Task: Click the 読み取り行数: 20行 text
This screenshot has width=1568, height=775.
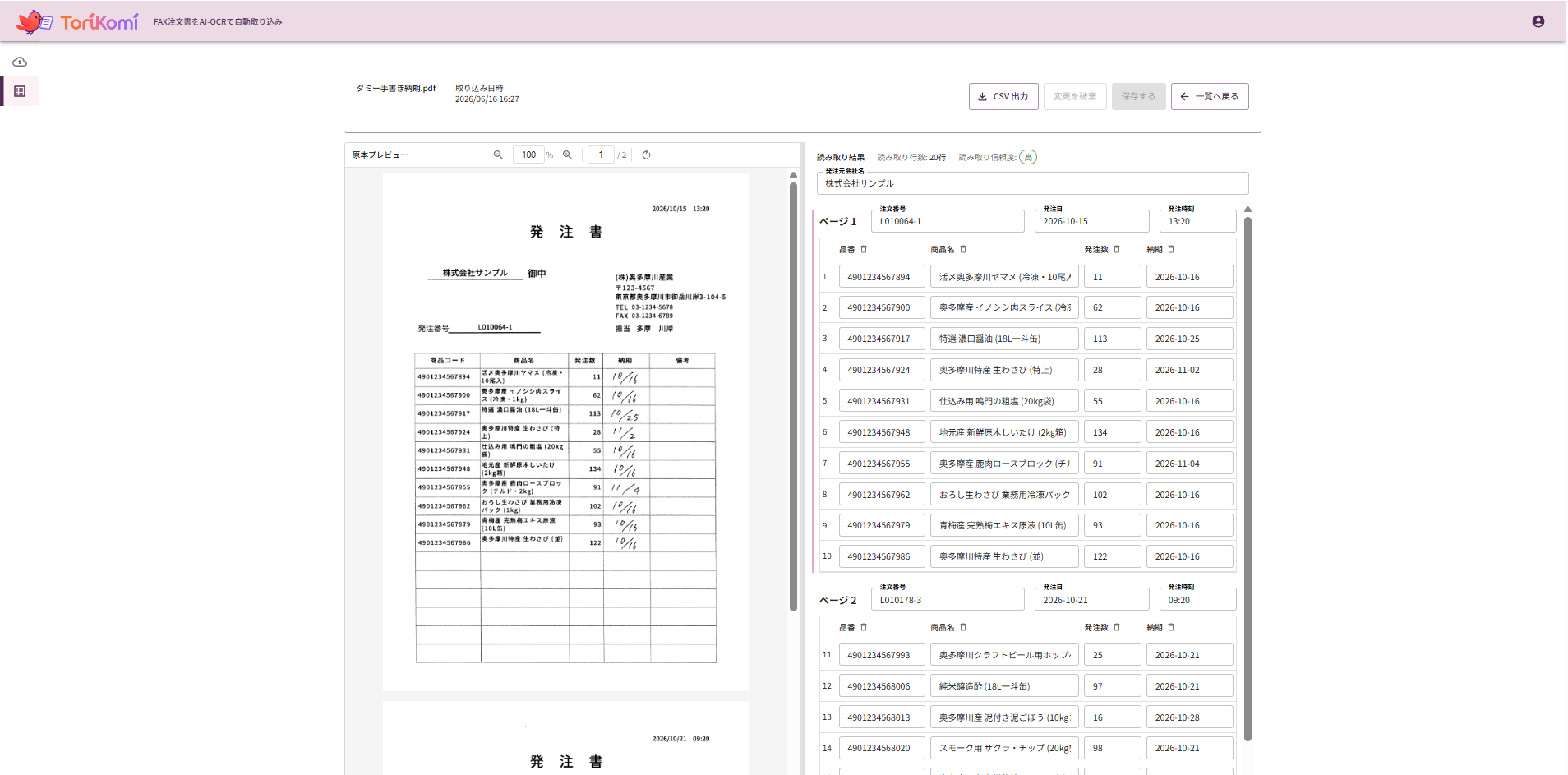Action: [911, 157]
